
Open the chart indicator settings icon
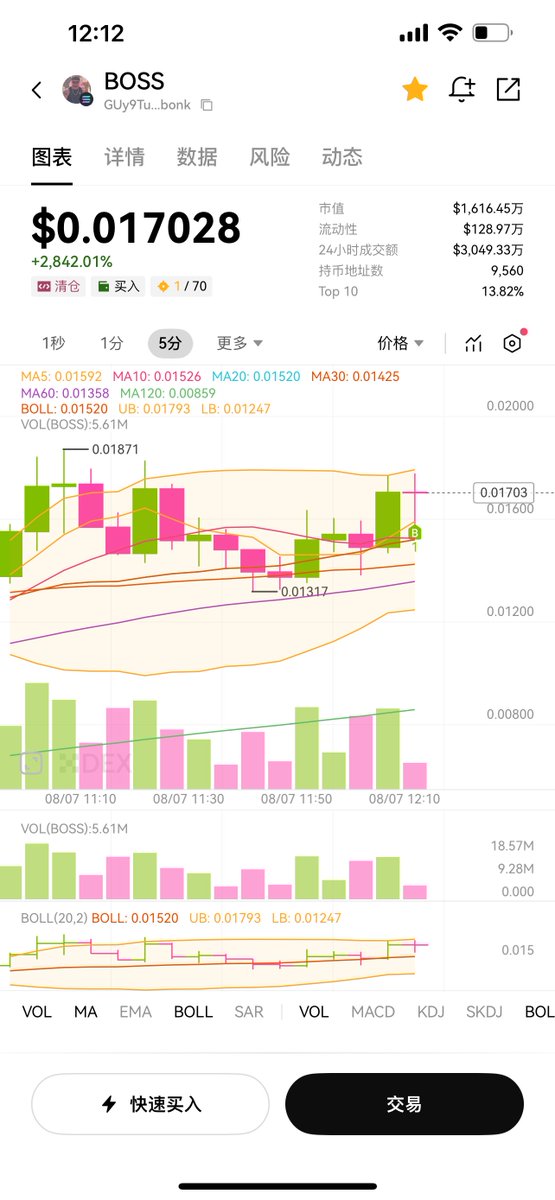point(474,343)
